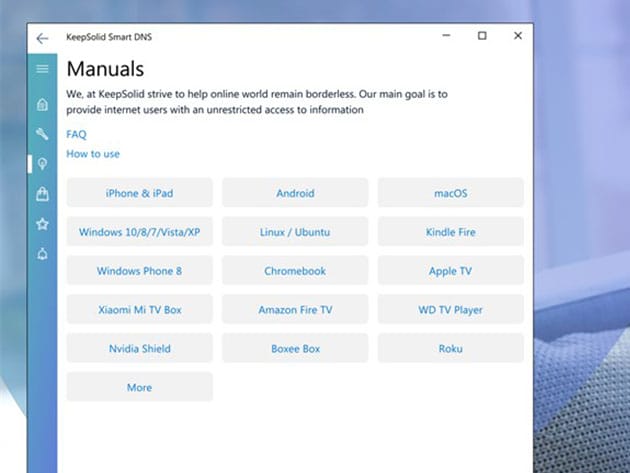Image resolution: width=630 pixels, height=473 pixels.
Task: Open the macOS manual
Action: [450, 193]
